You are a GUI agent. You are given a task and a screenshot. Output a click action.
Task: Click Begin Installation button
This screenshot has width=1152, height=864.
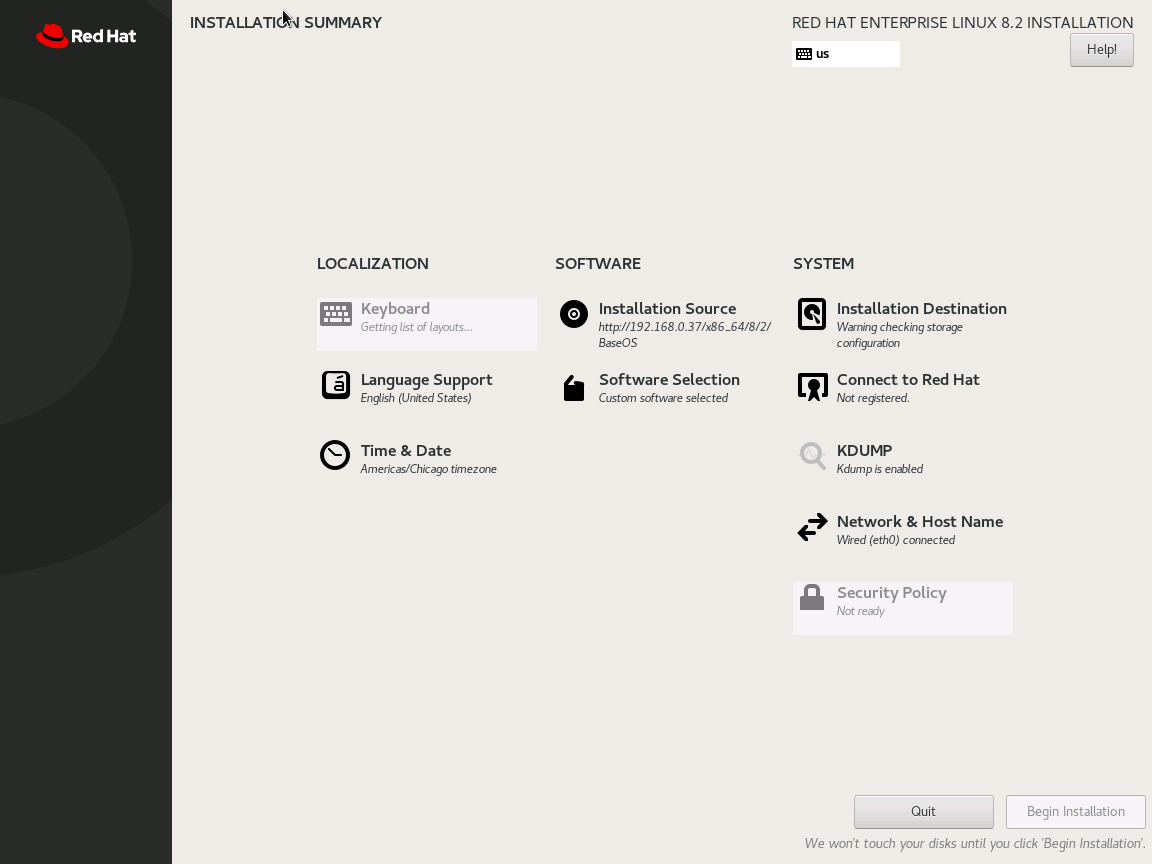pyautogui.click(x=1076, y=811)
